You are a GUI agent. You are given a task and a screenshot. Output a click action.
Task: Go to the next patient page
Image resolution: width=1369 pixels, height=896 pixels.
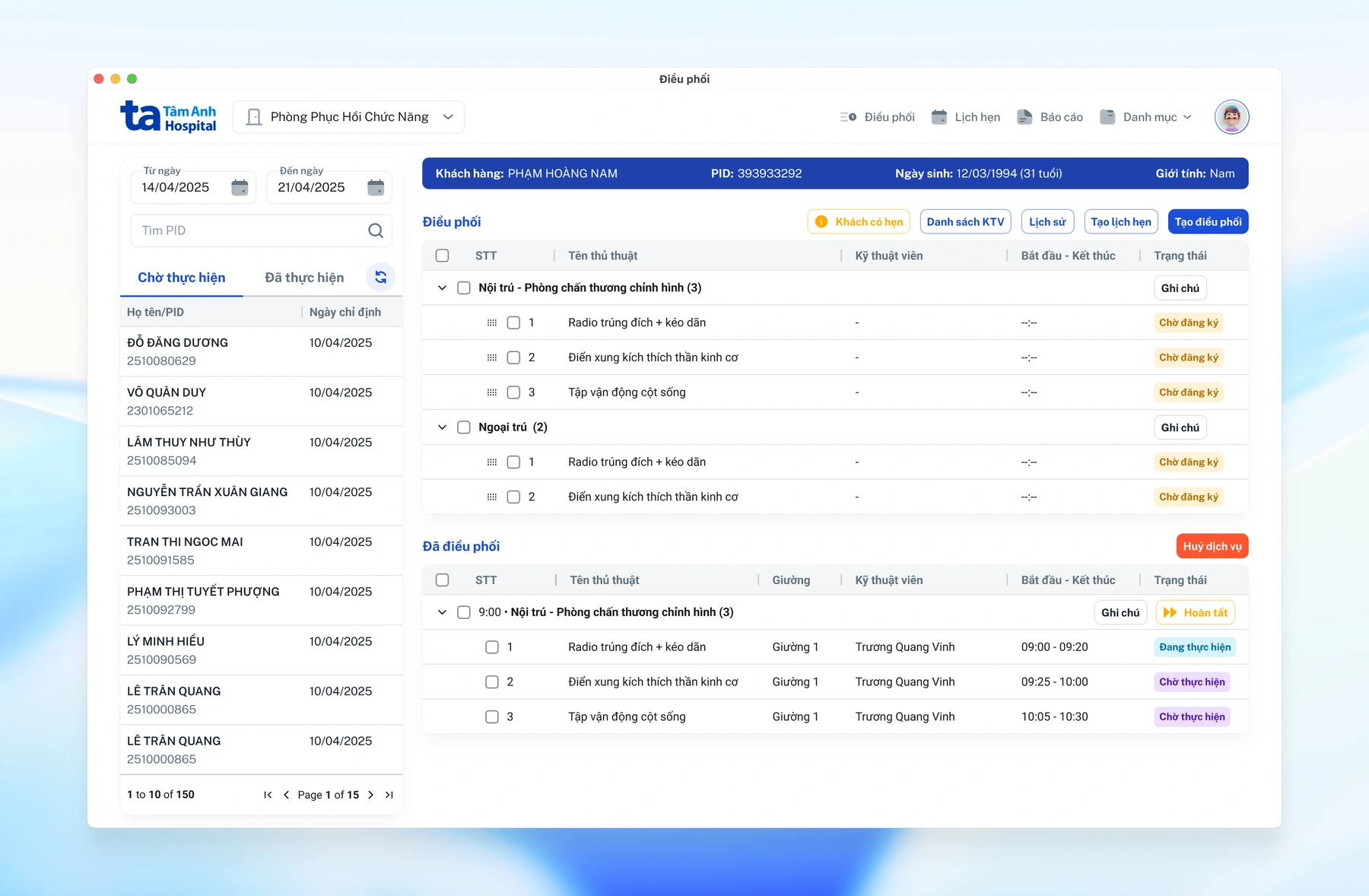(371, 795)
